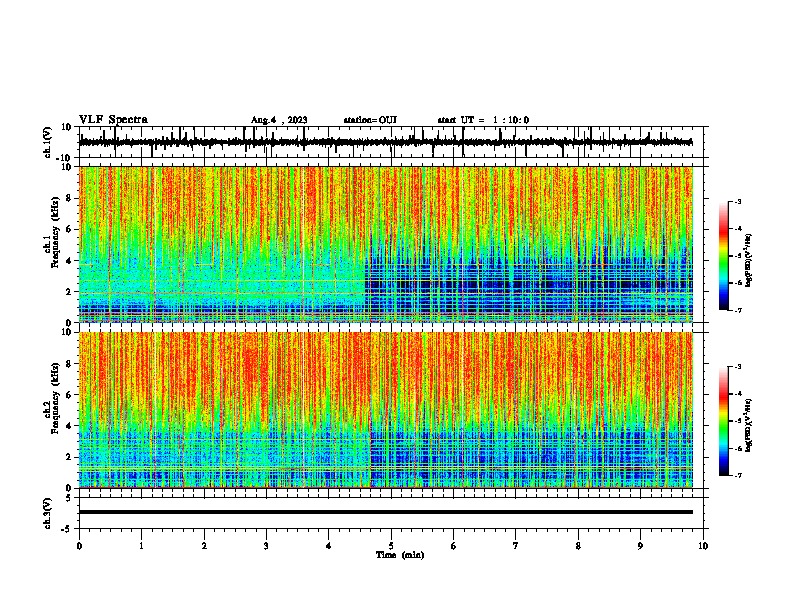Click the "ch.1(V)" axis label
This screenshot has height=612, width=792.
(48, 142)
